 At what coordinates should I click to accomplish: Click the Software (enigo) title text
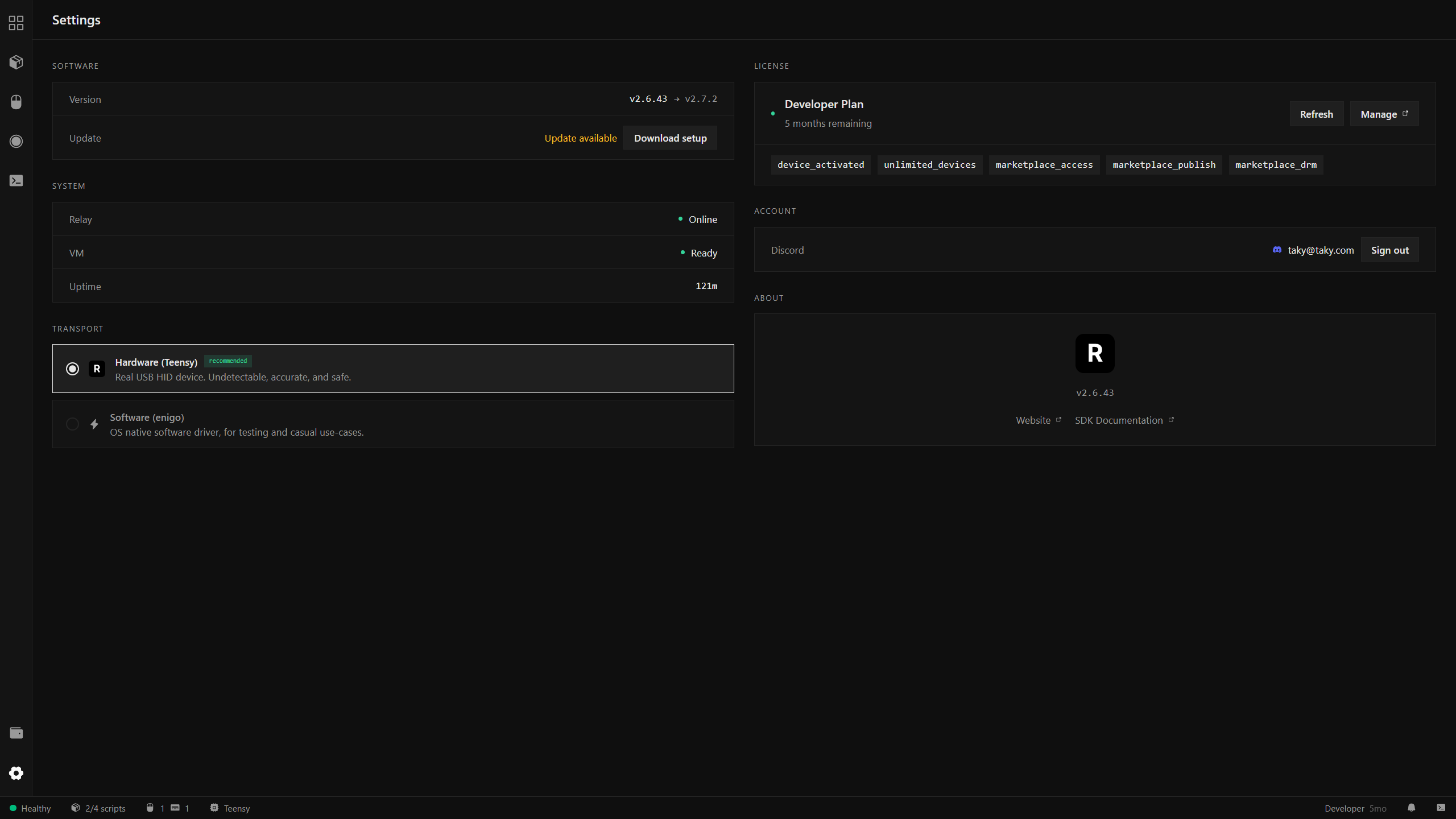pyautogui.click(x=147, y=417)
